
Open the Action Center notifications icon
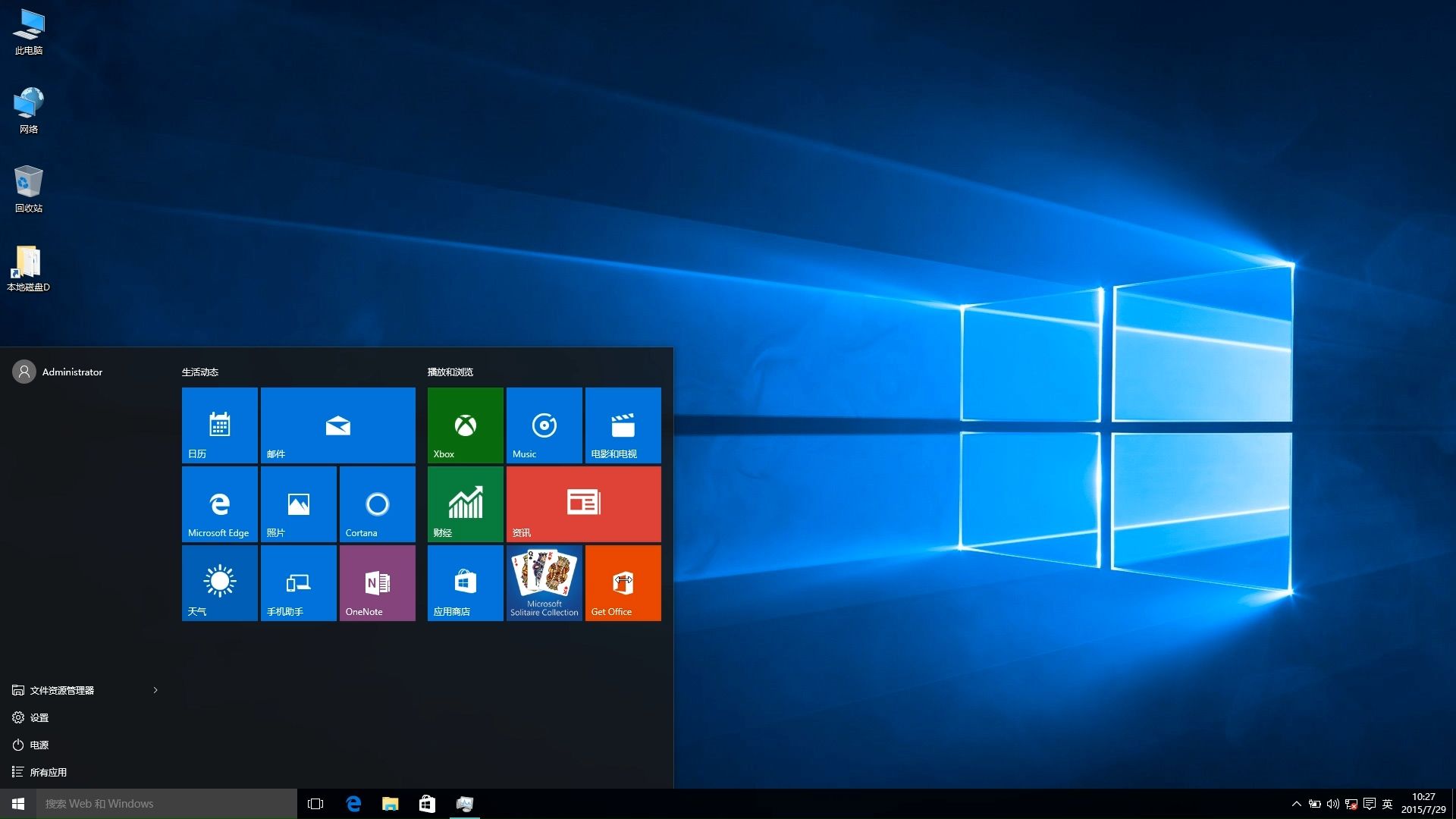(x=1370, y=804)
